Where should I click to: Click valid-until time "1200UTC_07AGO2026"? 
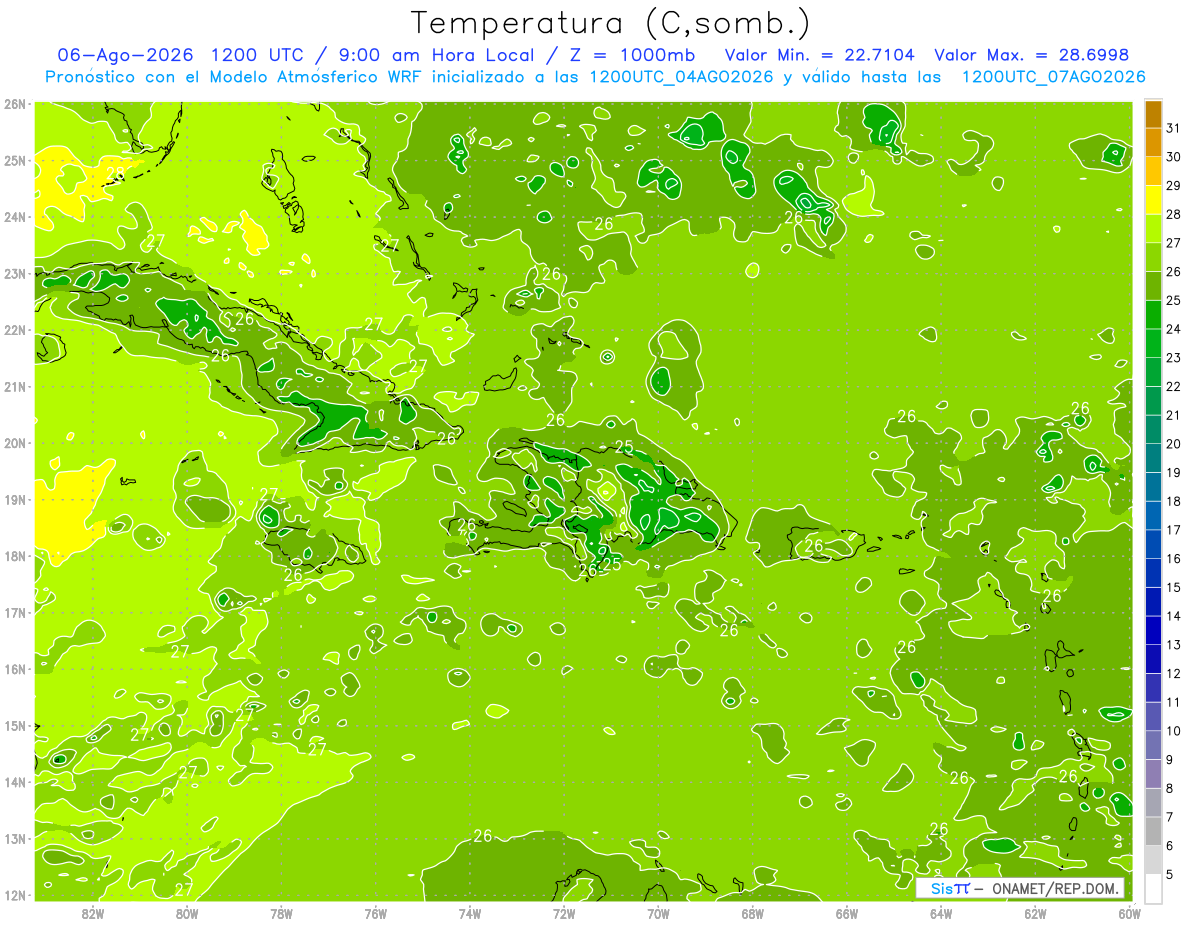pos(1053,77)
